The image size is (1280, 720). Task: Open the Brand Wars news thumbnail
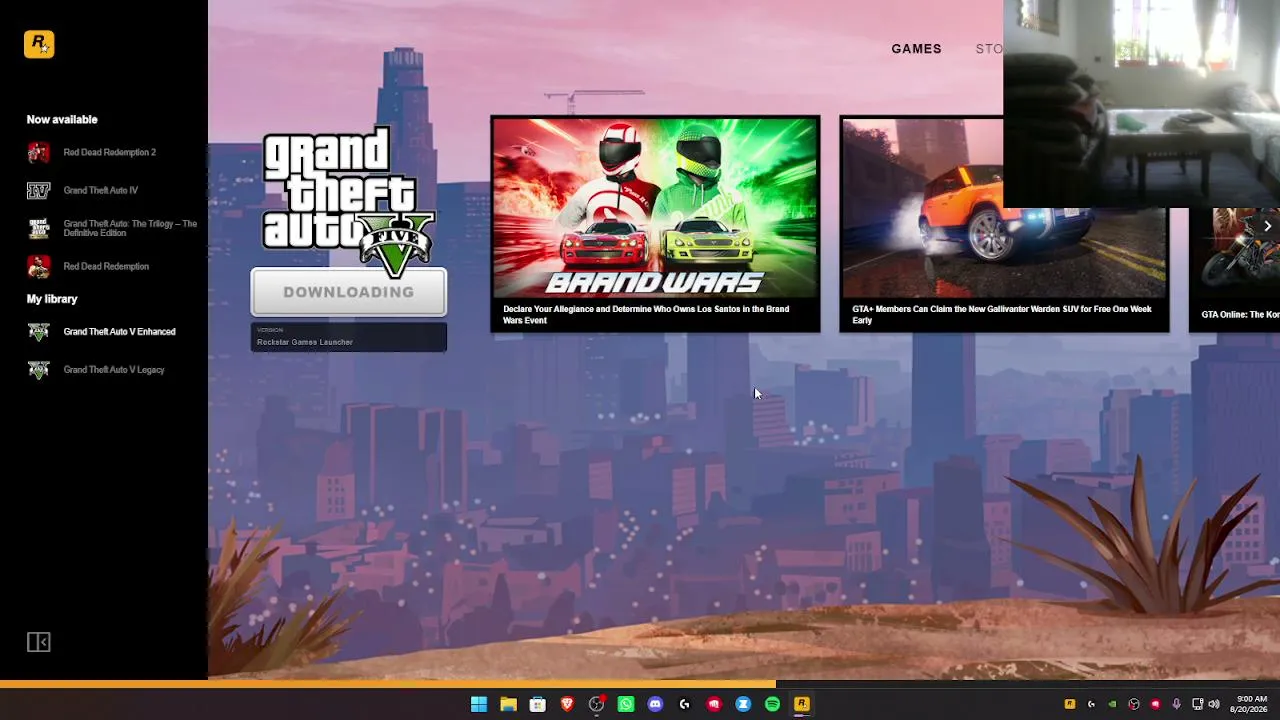655,208
